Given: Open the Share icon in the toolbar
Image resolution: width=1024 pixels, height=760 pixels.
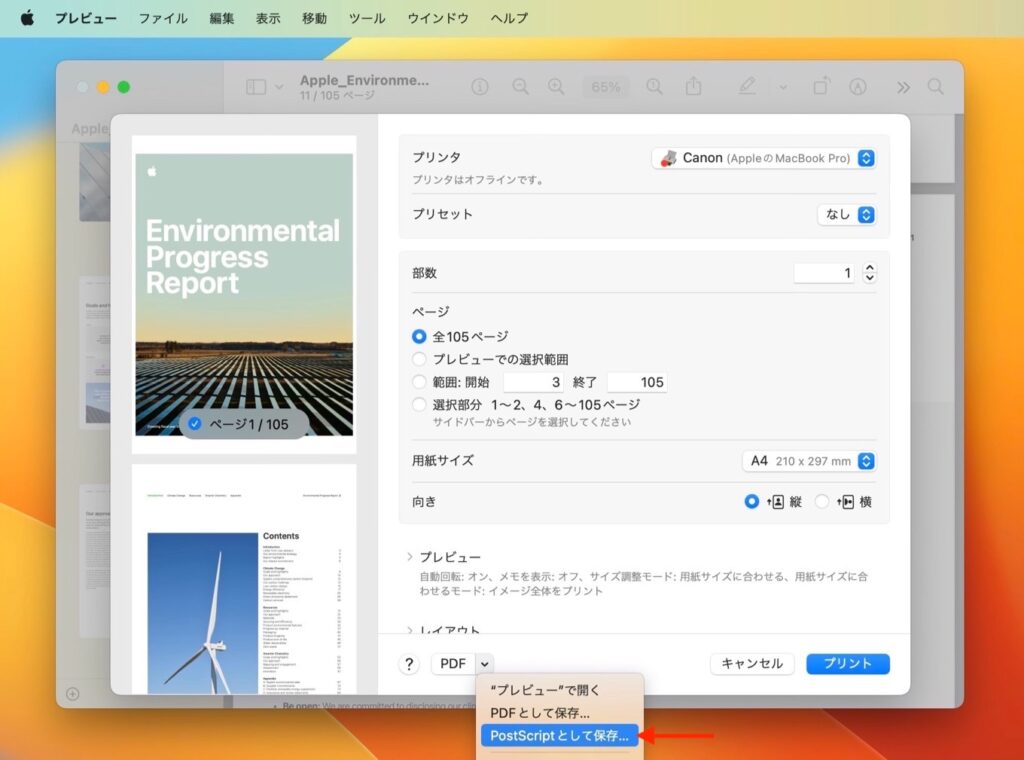Looking at the screenshot, I should click(694, 86).
